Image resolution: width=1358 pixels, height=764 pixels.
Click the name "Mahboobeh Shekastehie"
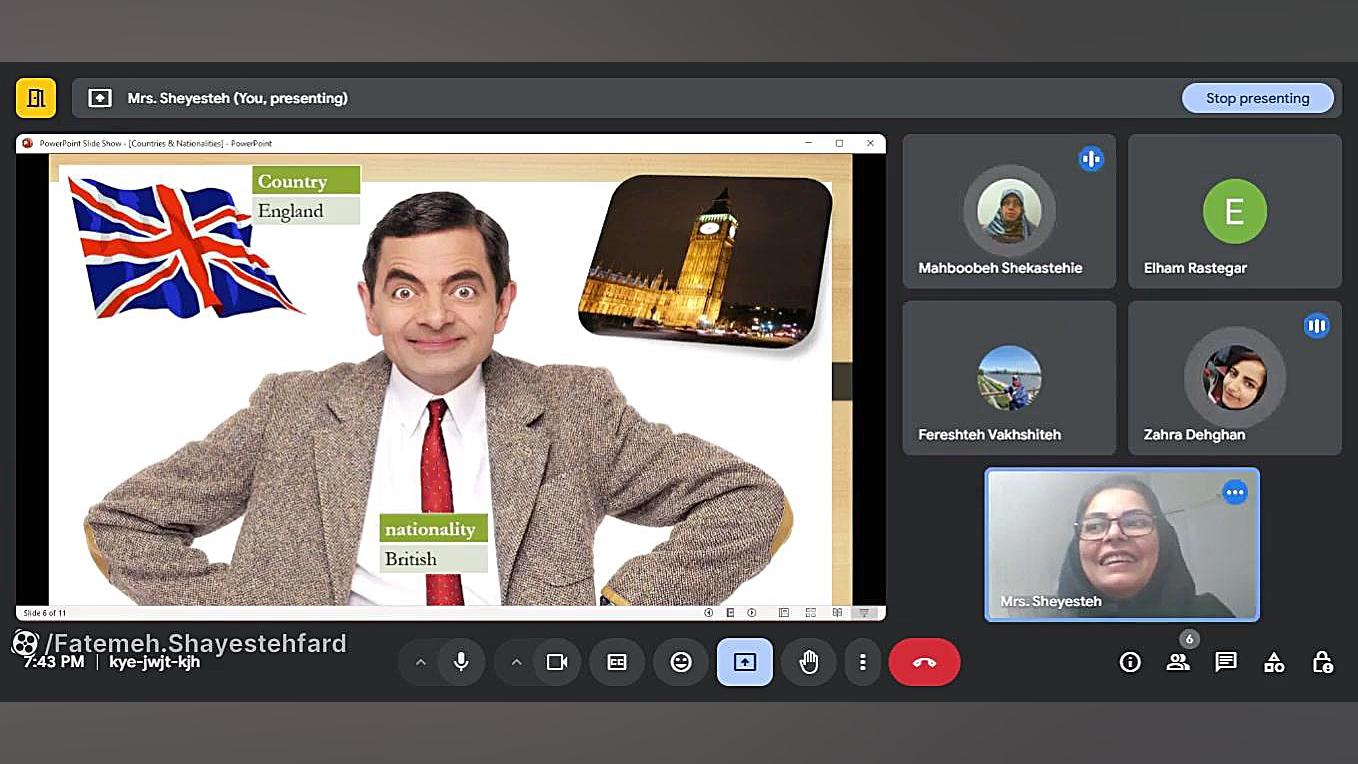click(x=1000, y=268)
